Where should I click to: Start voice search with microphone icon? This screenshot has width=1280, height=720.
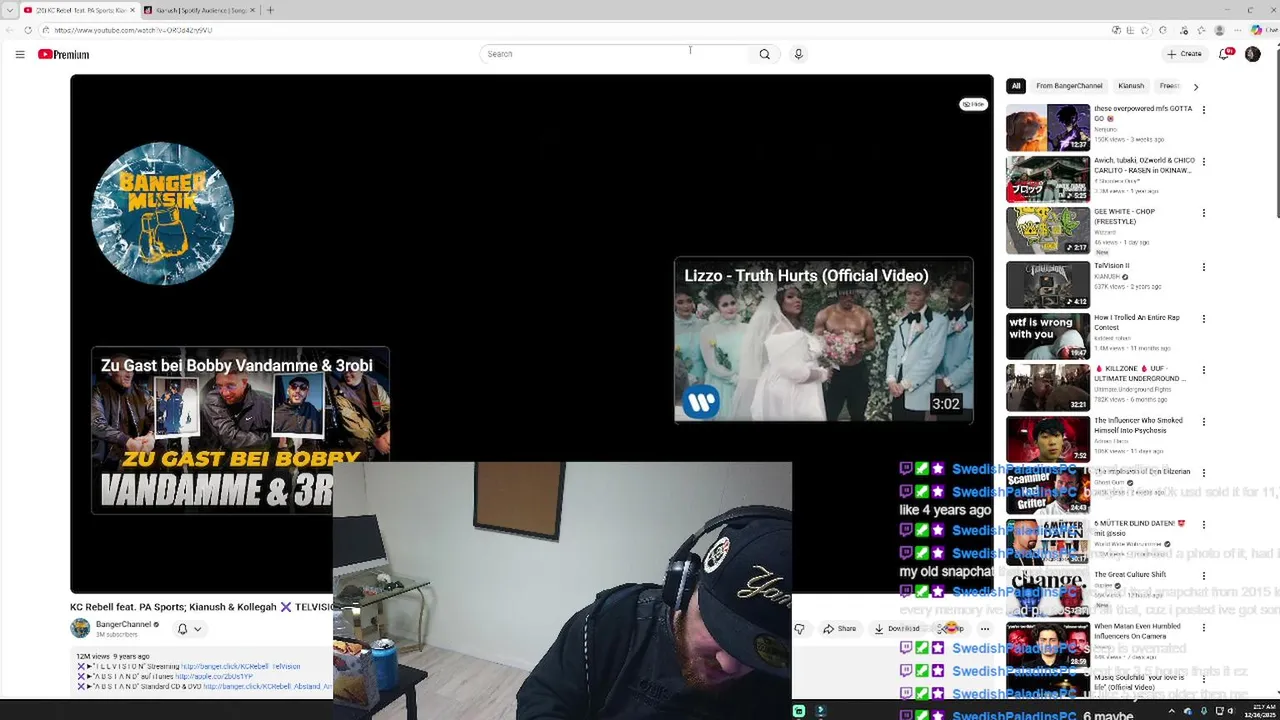pyautogui.click(x=798, y=54)
